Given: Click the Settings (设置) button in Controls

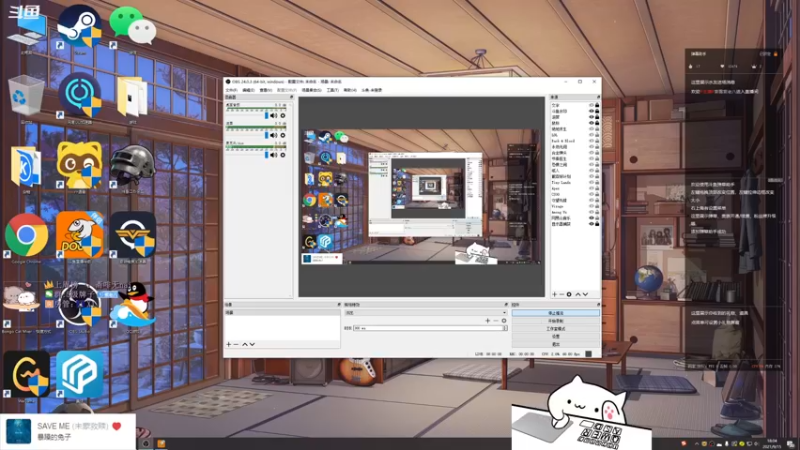Looking at the screenshot, I should (556, 337).
